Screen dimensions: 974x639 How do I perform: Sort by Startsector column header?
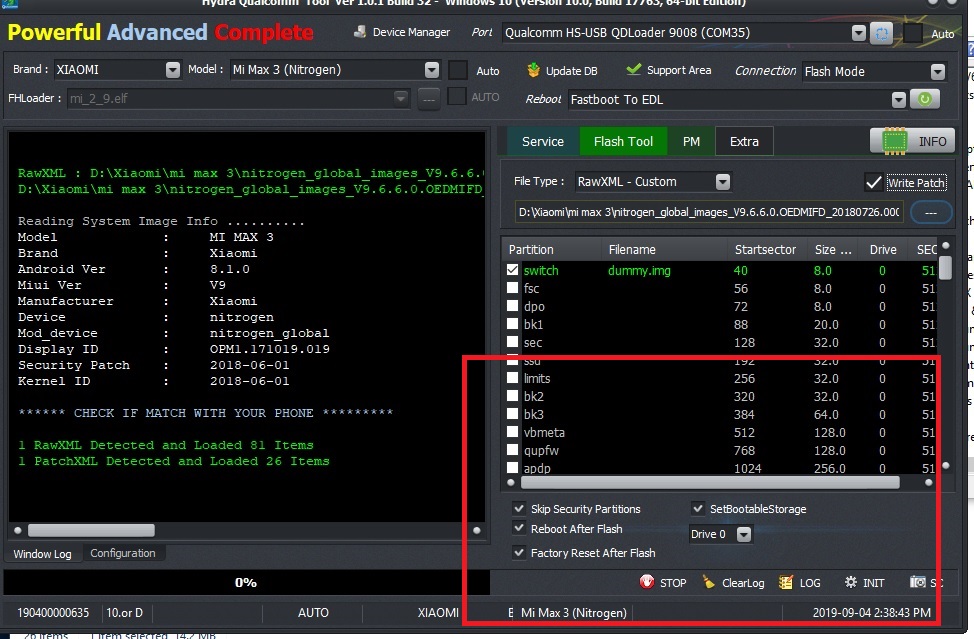pyautogui.click(x=766, y=249)
